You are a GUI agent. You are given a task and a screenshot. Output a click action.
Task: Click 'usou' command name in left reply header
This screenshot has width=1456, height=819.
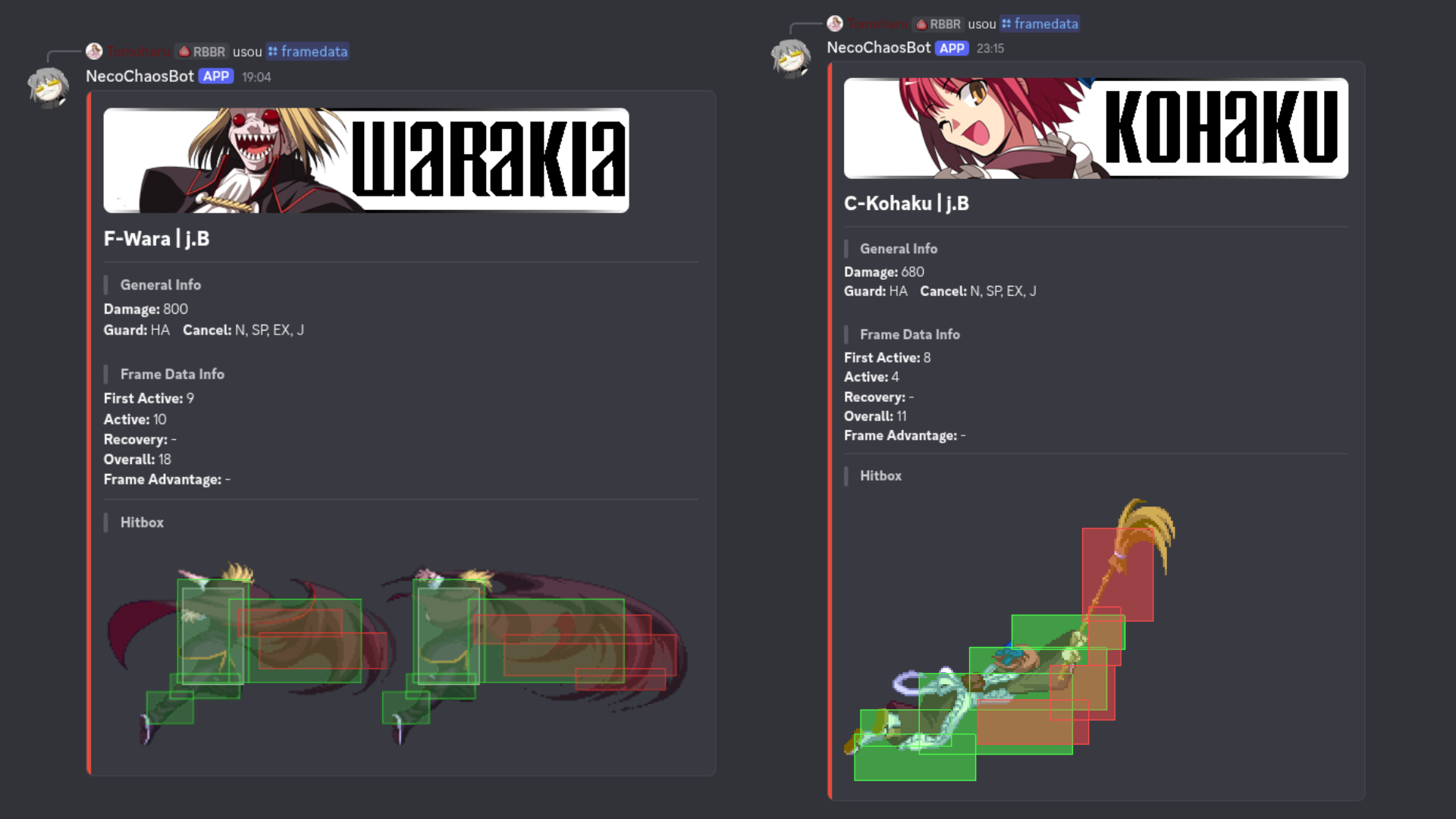pyautogui.click(x=247, y=52)
